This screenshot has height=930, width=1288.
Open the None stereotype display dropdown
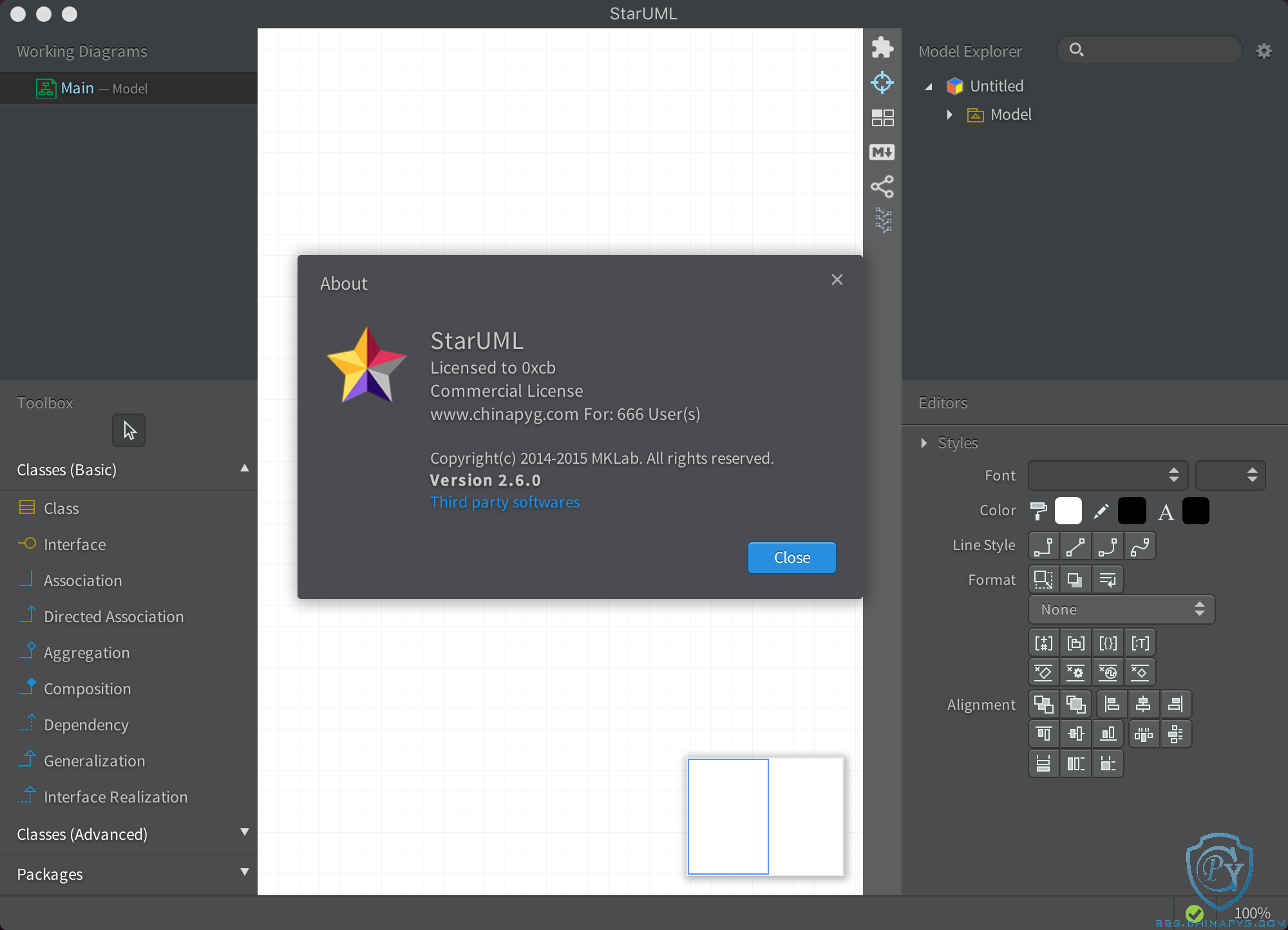coord(1122,609)
